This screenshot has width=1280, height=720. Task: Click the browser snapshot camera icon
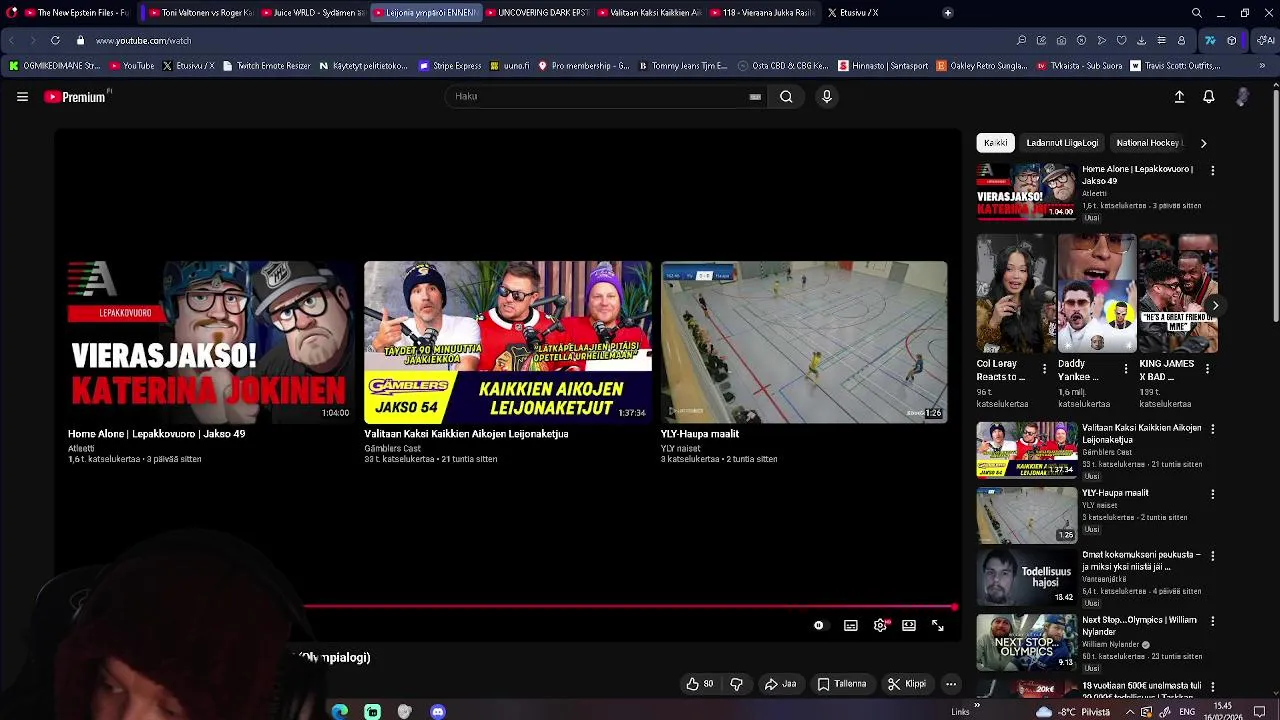point(1061,41)
